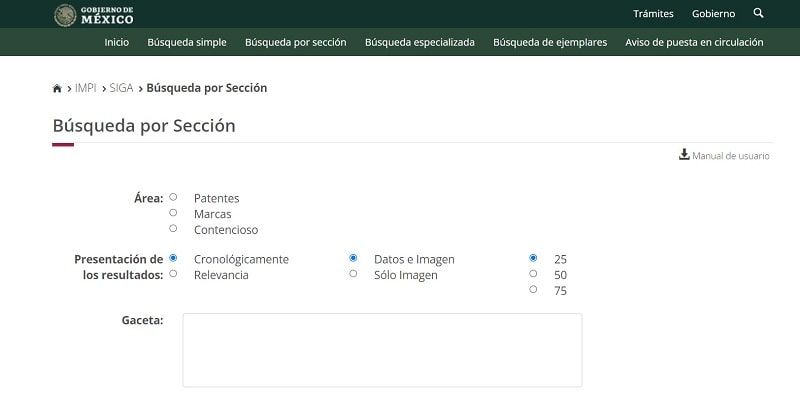Open Búsqueda de ejemplares menu item

[550, 42]
